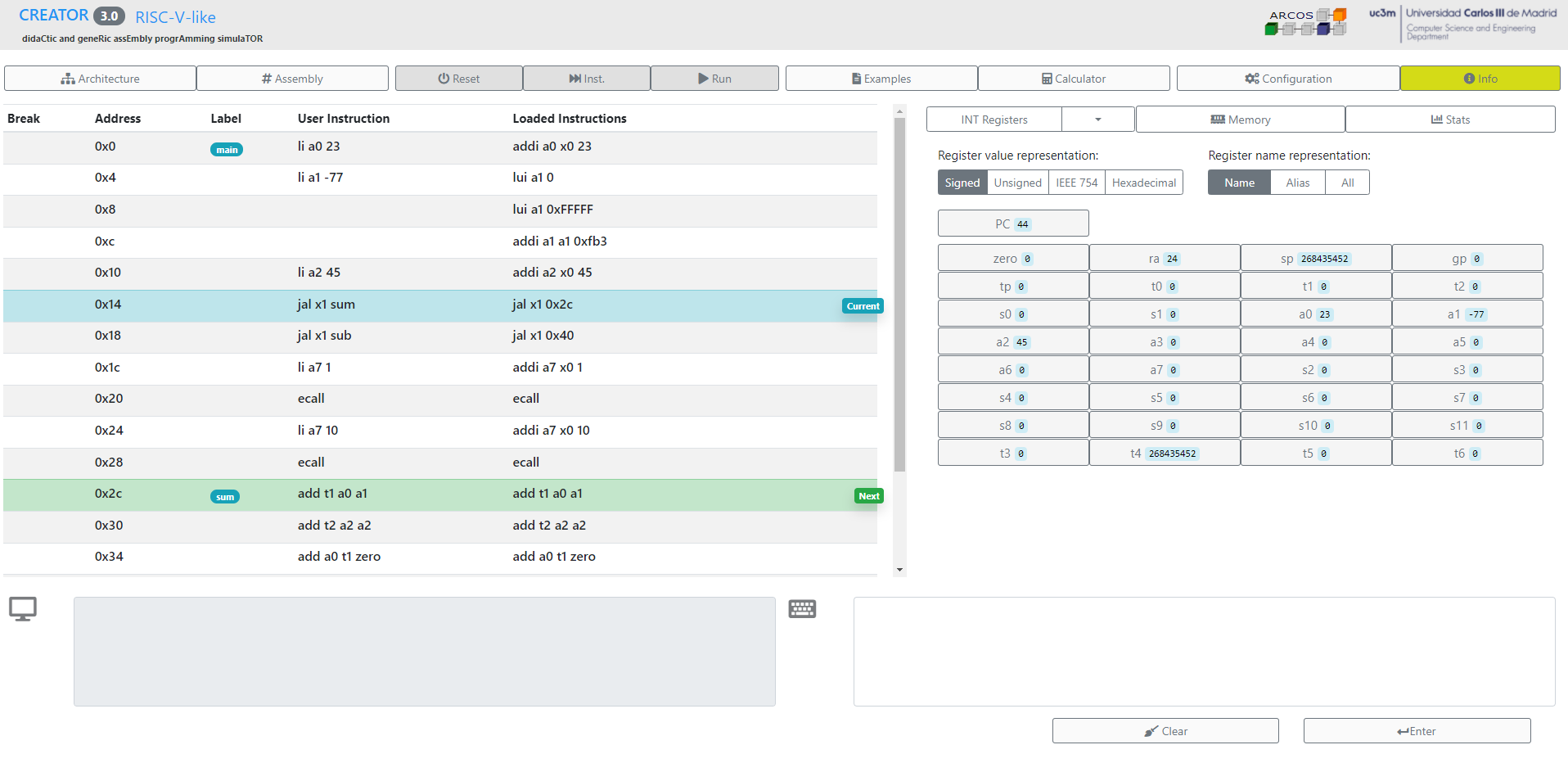Reset the simulator using the power icon
Image resolution: width=1568 pixels, height=772 pixels.
(458, 78)
